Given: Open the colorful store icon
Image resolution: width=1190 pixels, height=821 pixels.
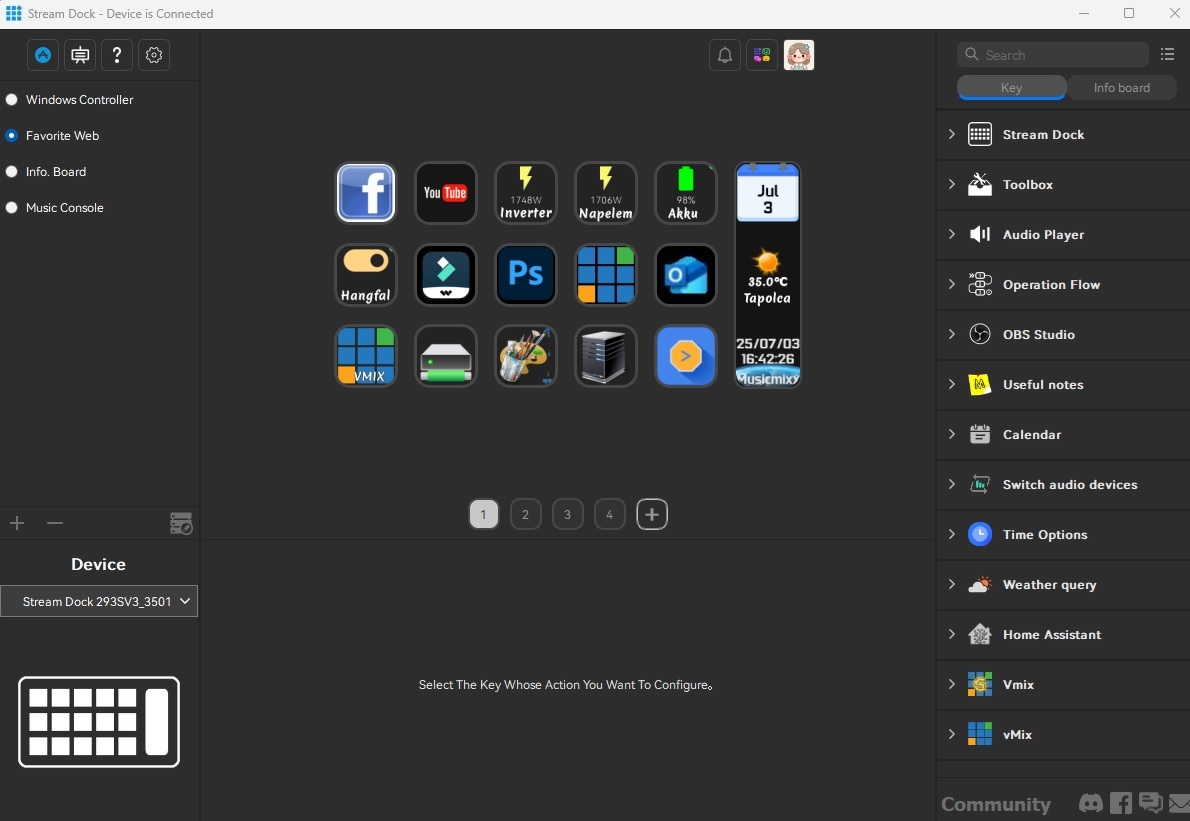Looking at the screenshot, I should coord(762,55).
